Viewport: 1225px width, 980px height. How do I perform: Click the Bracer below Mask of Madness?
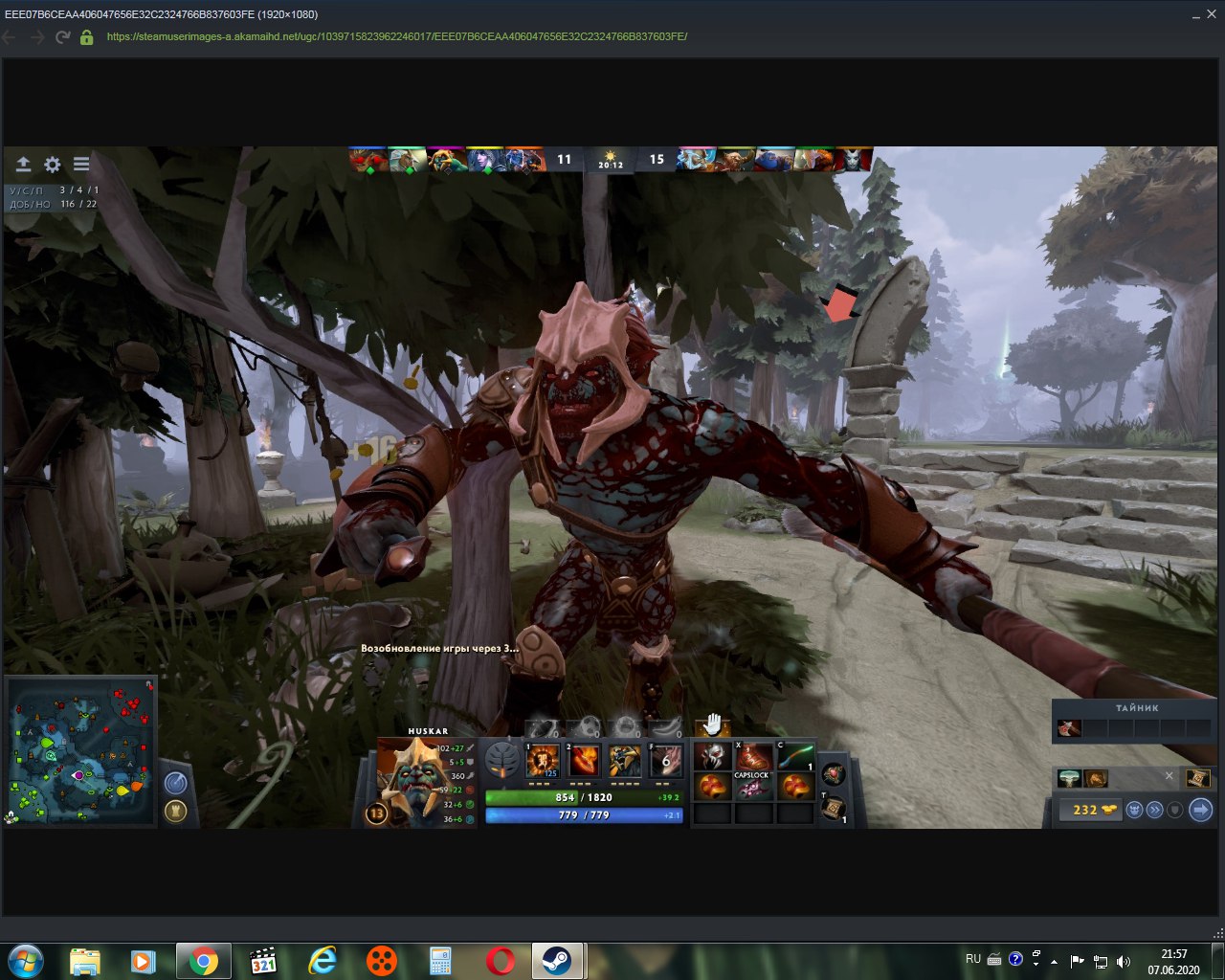pos(712,787)
